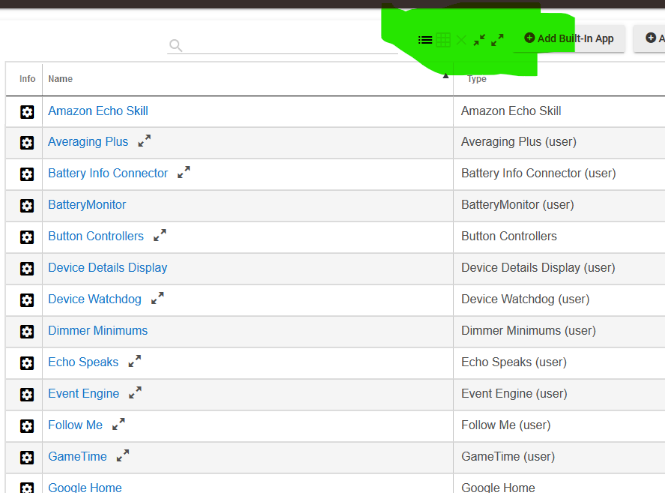Expand Averaging Plus child apps
665x493 pixels.
click(144, 141)
